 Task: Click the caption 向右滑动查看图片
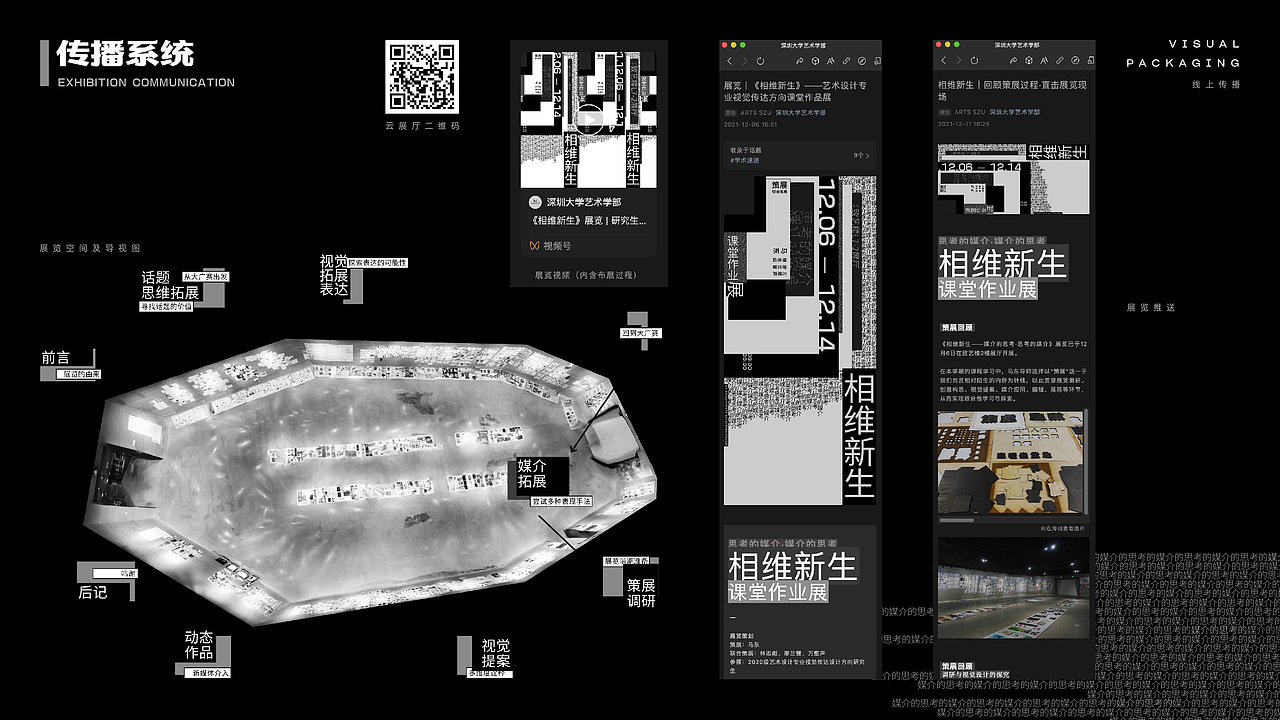[1062, 528]
